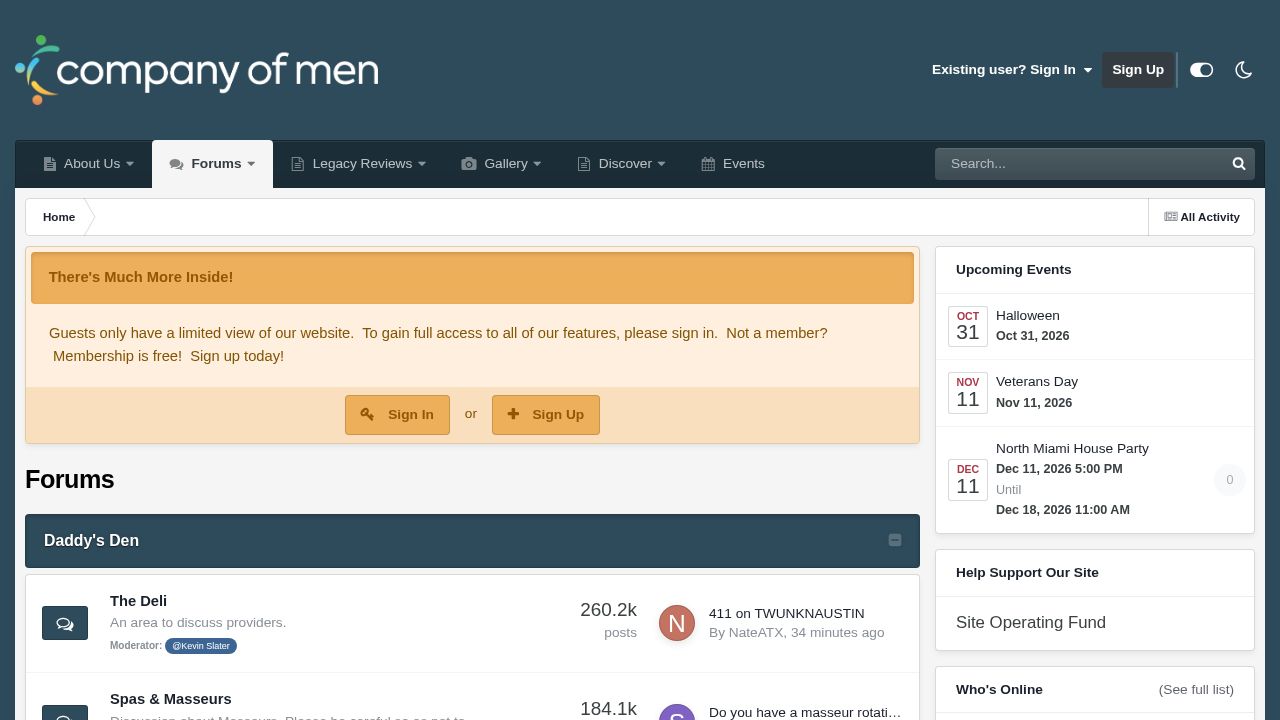Click the Upcoming Events heading
1280x720 pixels.
[1013, 270]
